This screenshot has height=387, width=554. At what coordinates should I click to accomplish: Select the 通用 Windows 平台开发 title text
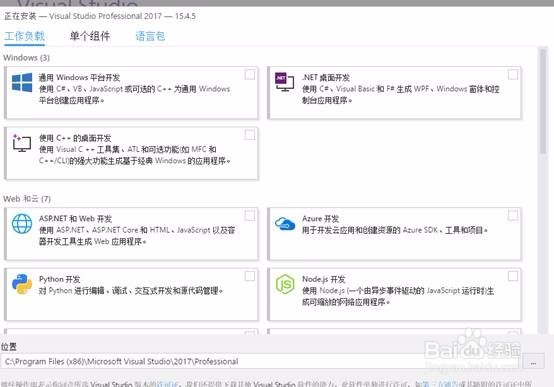click(79, 77)
